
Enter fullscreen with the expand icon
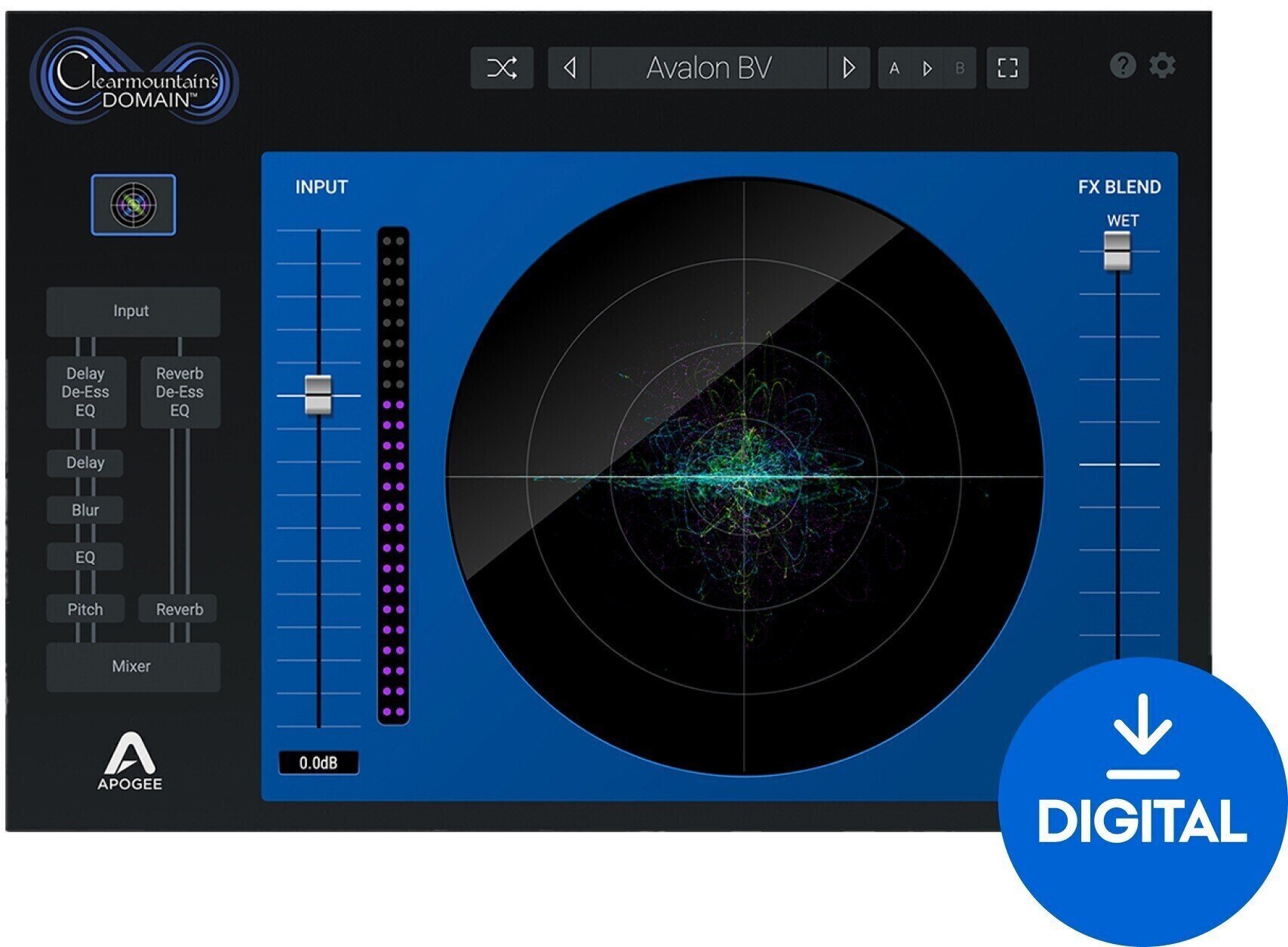1008,68
